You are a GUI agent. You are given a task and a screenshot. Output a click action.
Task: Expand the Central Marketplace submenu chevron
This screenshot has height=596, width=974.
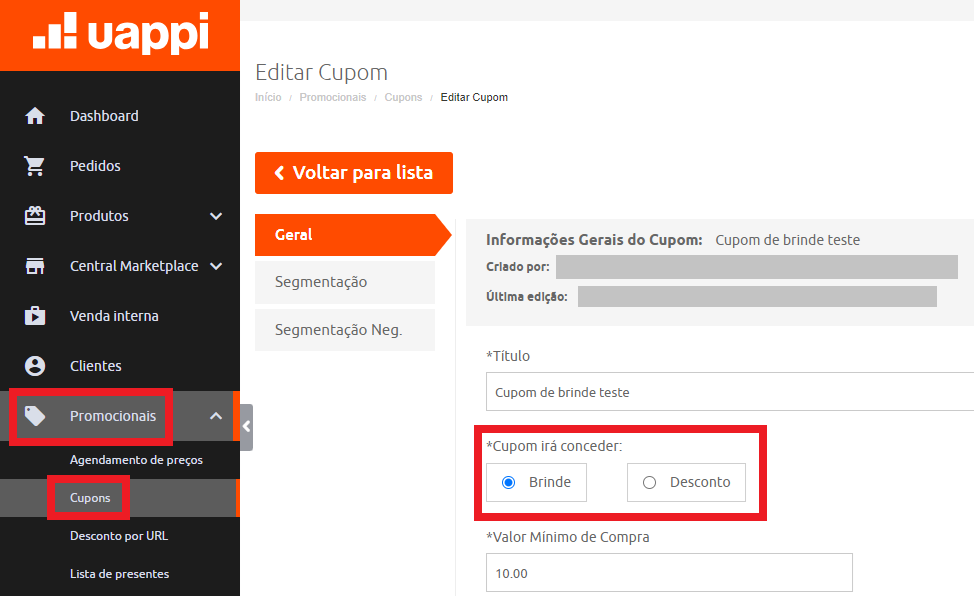click(x=216, y=266)
